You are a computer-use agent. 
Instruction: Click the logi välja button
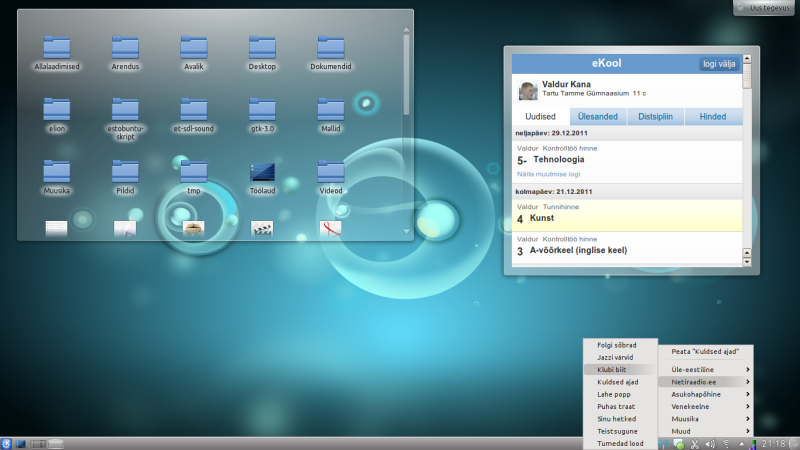719,64
